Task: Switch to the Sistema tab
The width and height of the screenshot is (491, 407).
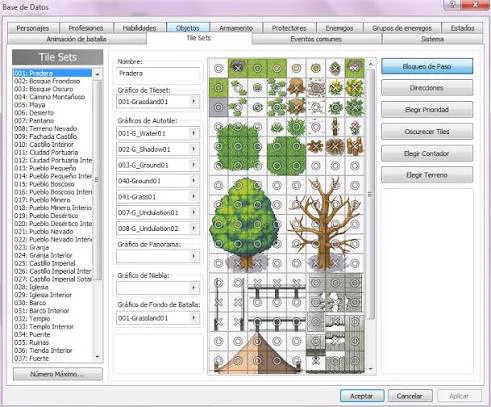Action: click(x=432, y=39)
